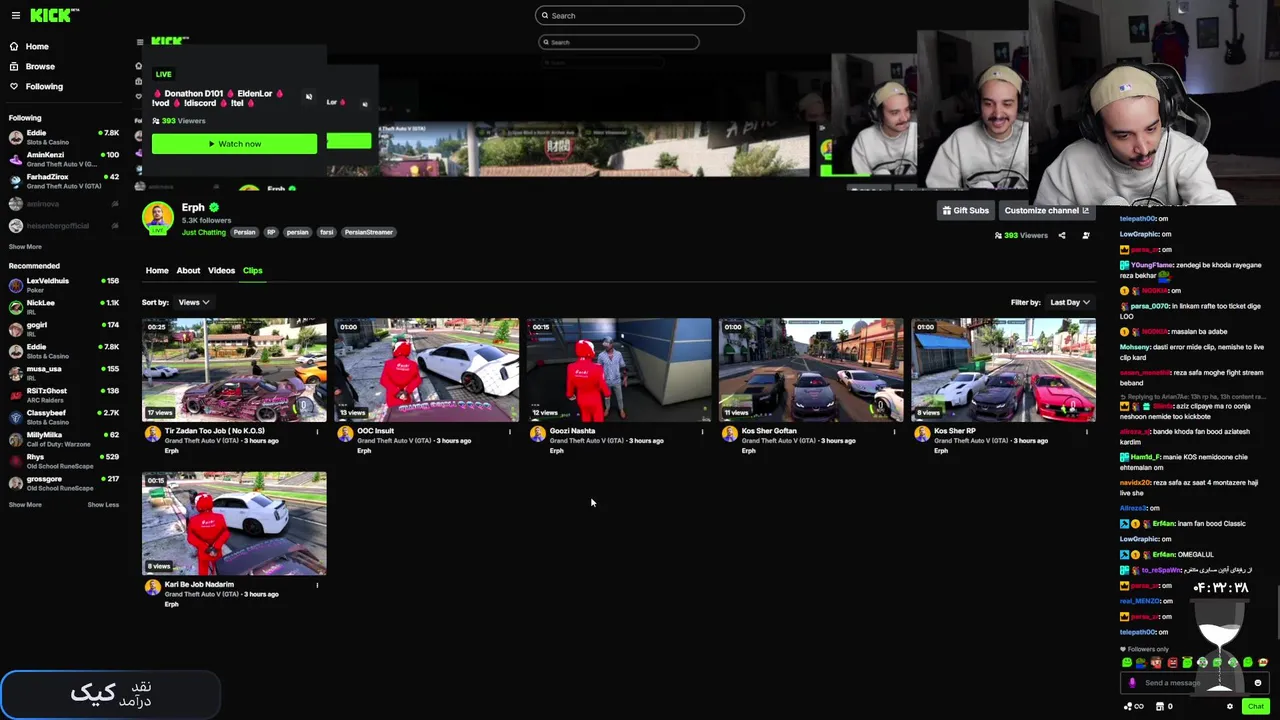The height and width of the screenshot is (720, 1280).
Task: Open AminKenzi in the Following list
Action: [x=64, y=159]
